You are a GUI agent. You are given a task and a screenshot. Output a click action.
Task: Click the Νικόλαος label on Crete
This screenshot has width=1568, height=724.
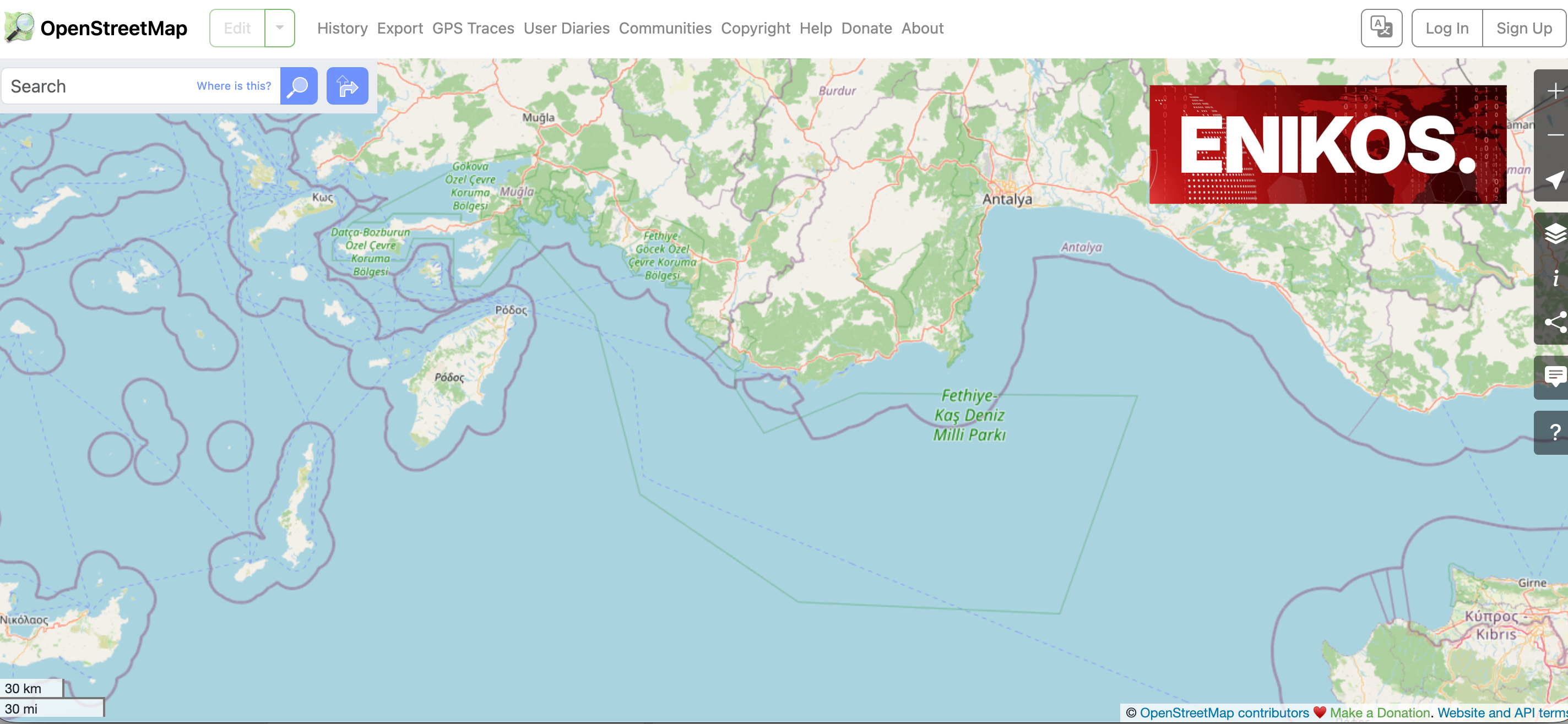(24, 619)
